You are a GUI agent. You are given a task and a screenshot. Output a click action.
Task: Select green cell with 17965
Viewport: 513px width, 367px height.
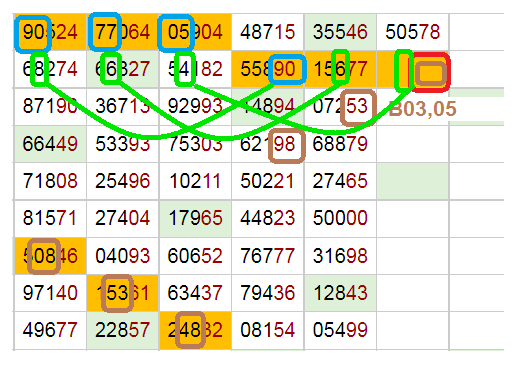point(195,218)
